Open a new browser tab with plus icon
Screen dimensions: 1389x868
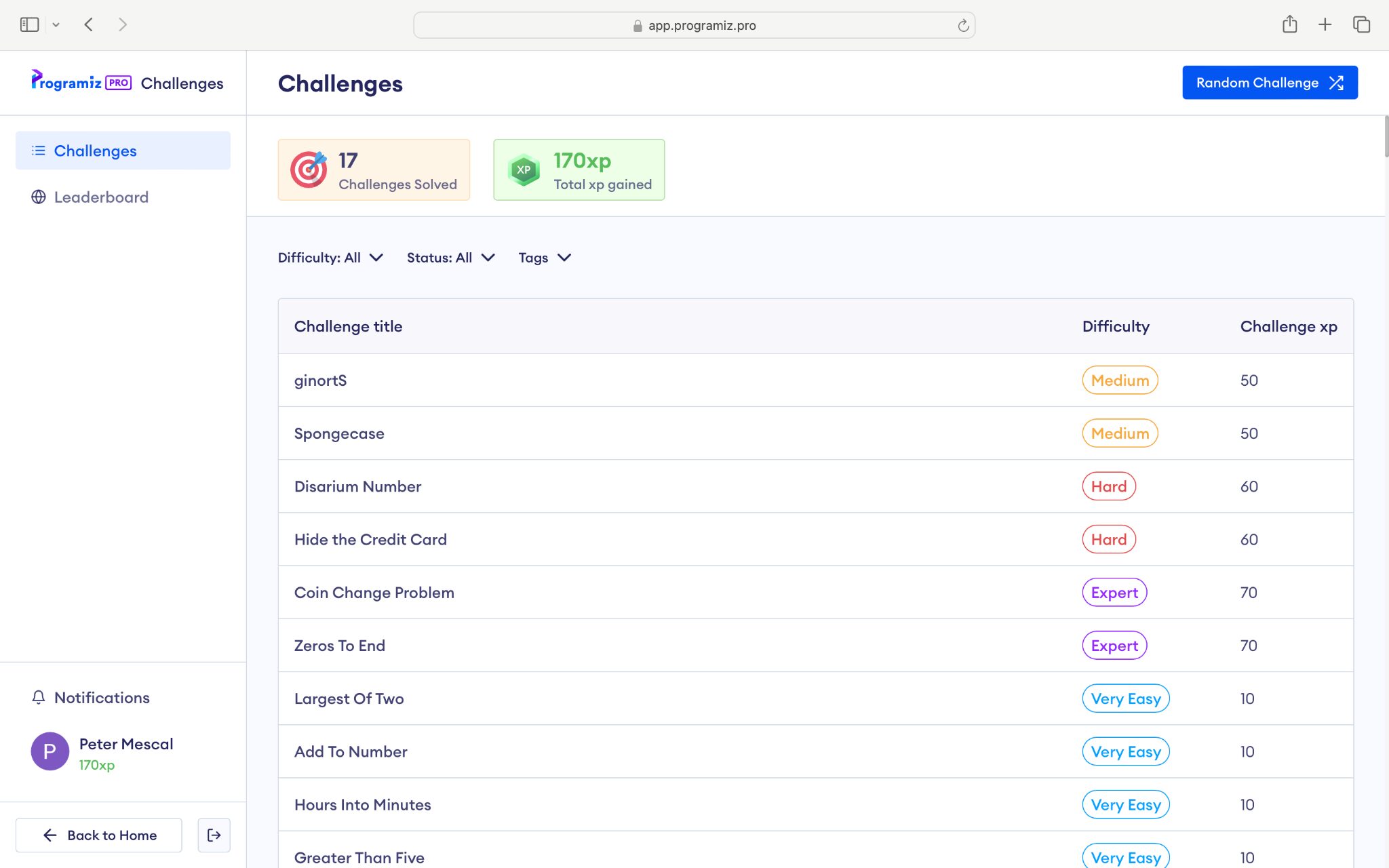[x=1325, y=25]
